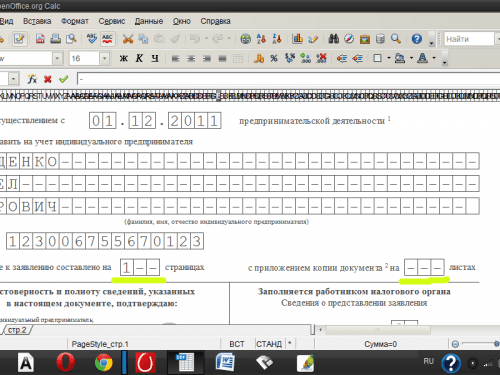This screenshot has height=375, width=500.
Task: Apply Font Color A icon
Action: (x=422, y=59)
